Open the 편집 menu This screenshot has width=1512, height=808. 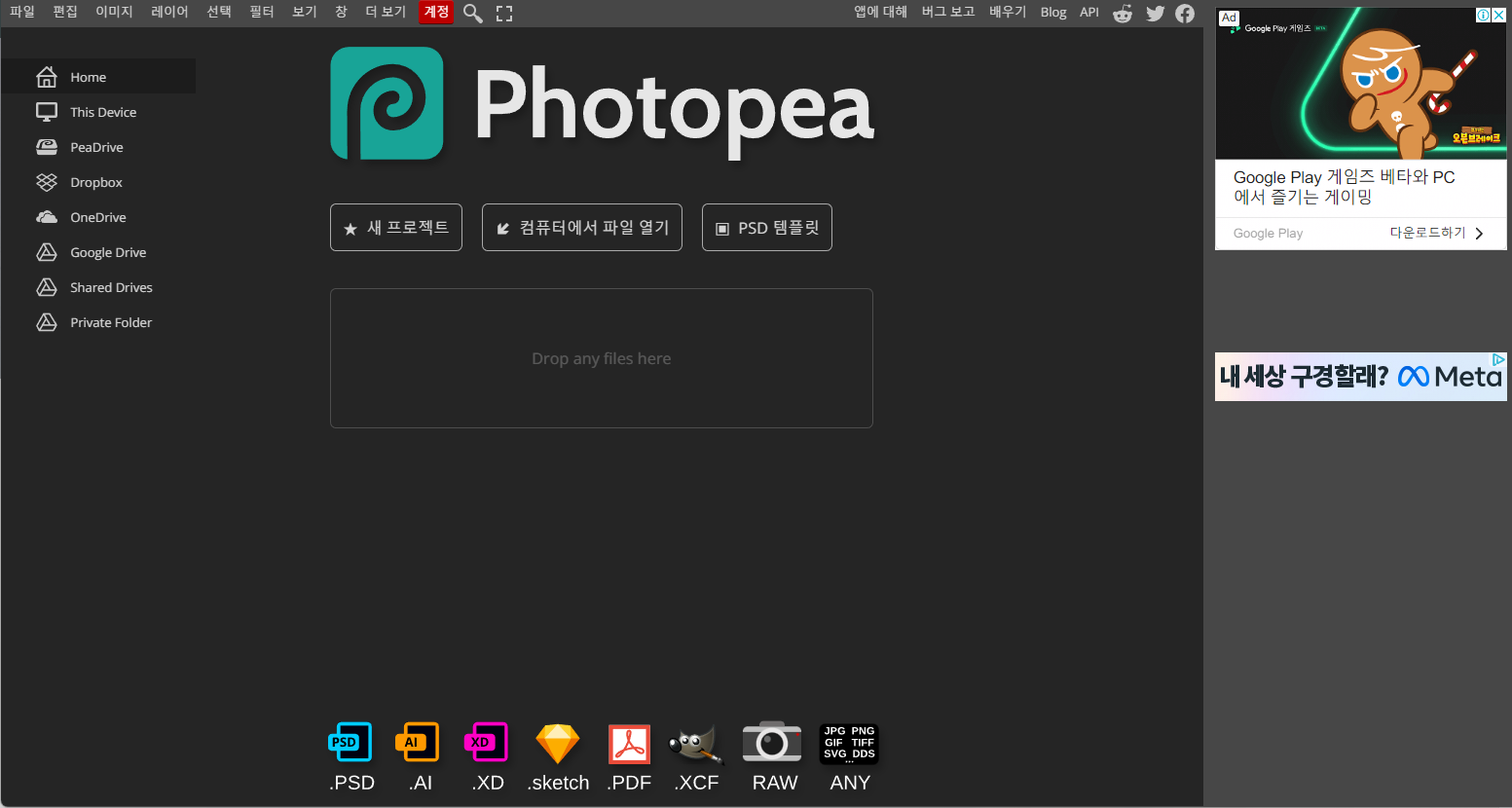[65, 12]
